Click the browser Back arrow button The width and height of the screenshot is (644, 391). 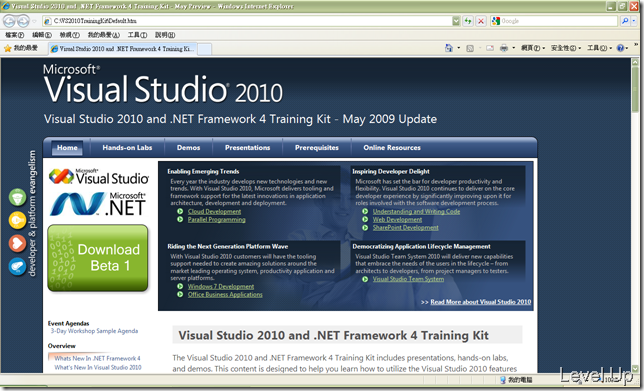tap(9, 21)
